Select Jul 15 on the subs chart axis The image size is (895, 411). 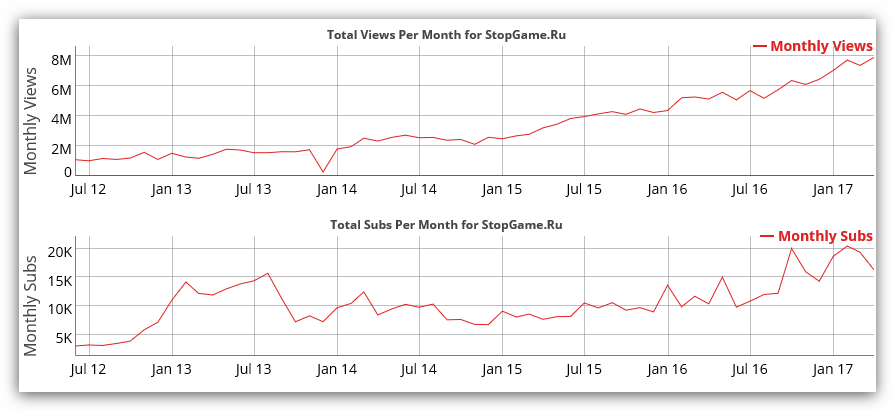tap(584, 369)
